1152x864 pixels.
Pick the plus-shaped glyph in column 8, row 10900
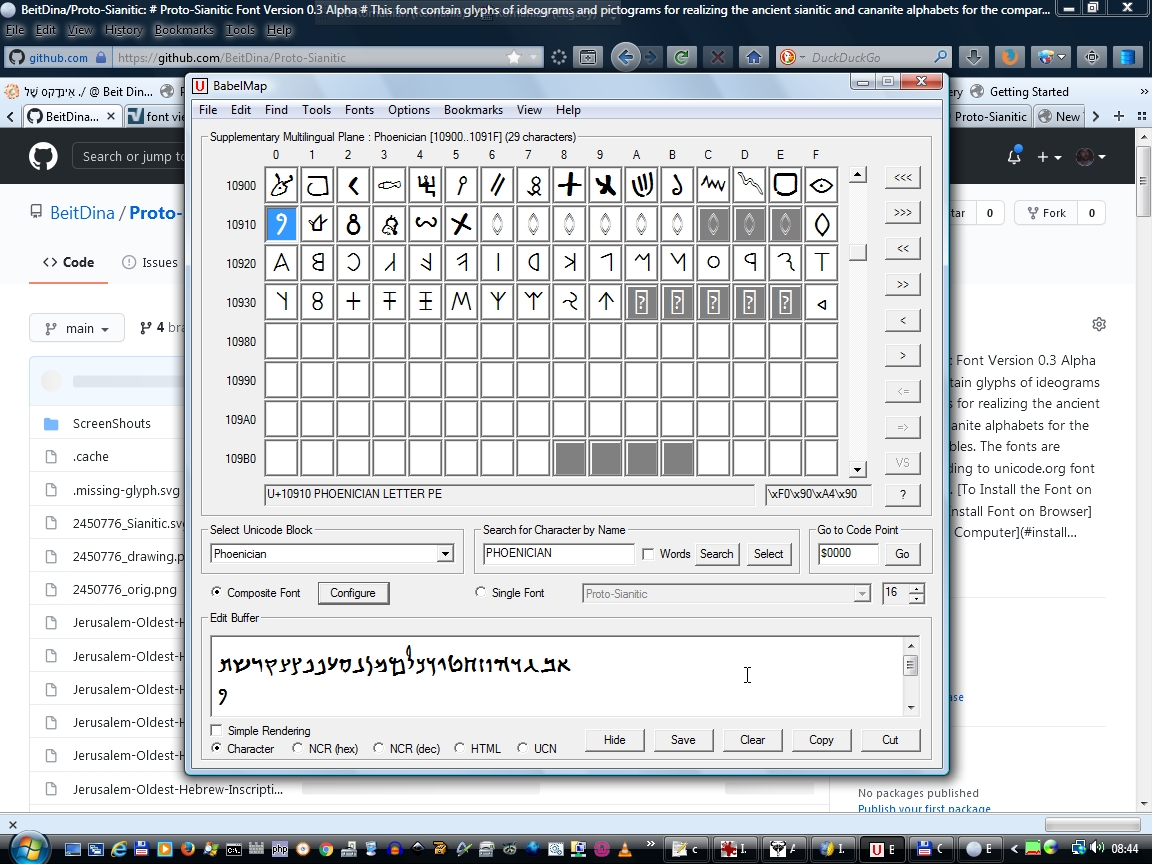tap(569, 185)
